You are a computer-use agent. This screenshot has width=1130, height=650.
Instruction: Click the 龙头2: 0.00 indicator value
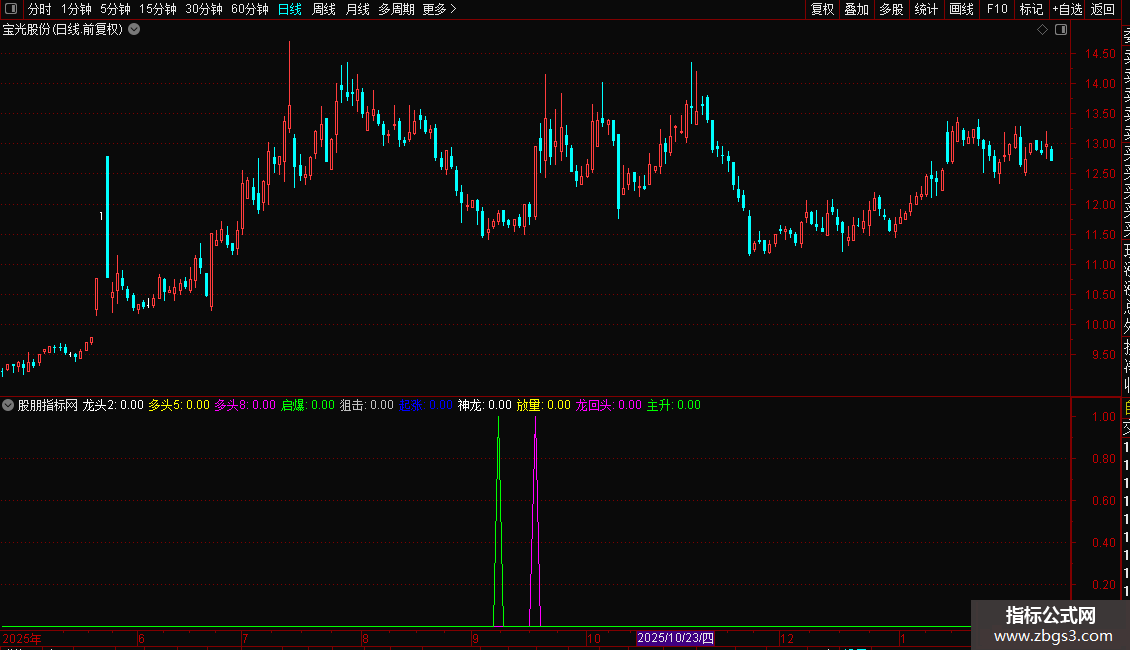(x=113, y=405)
